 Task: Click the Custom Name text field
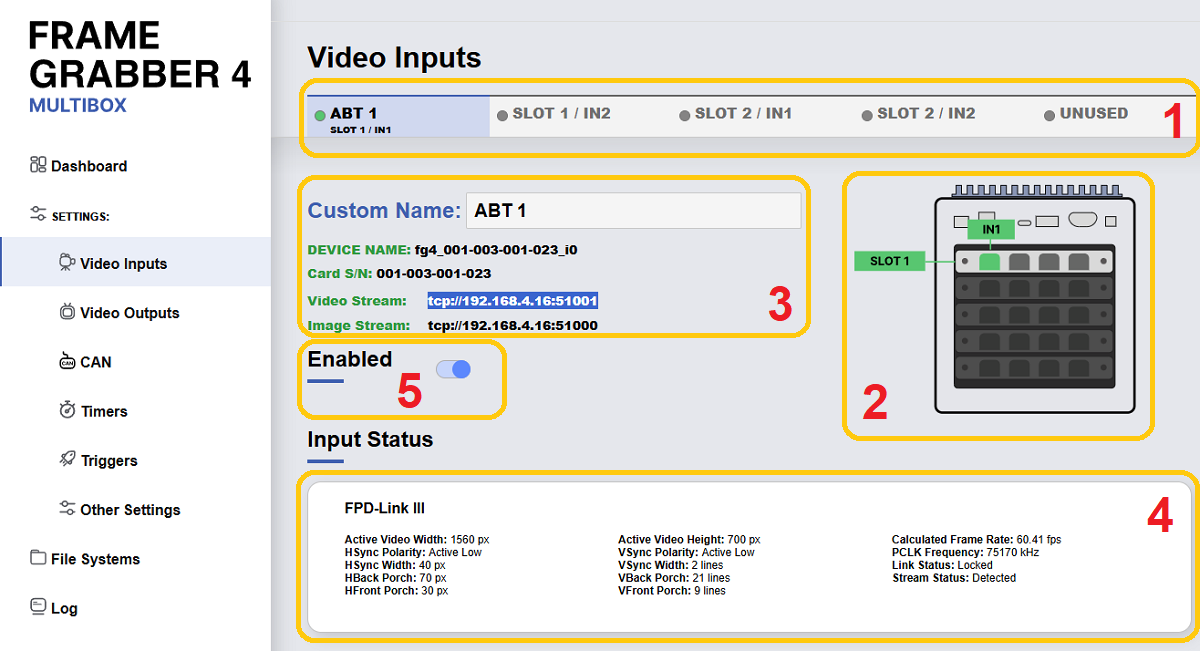click(633, 211)
